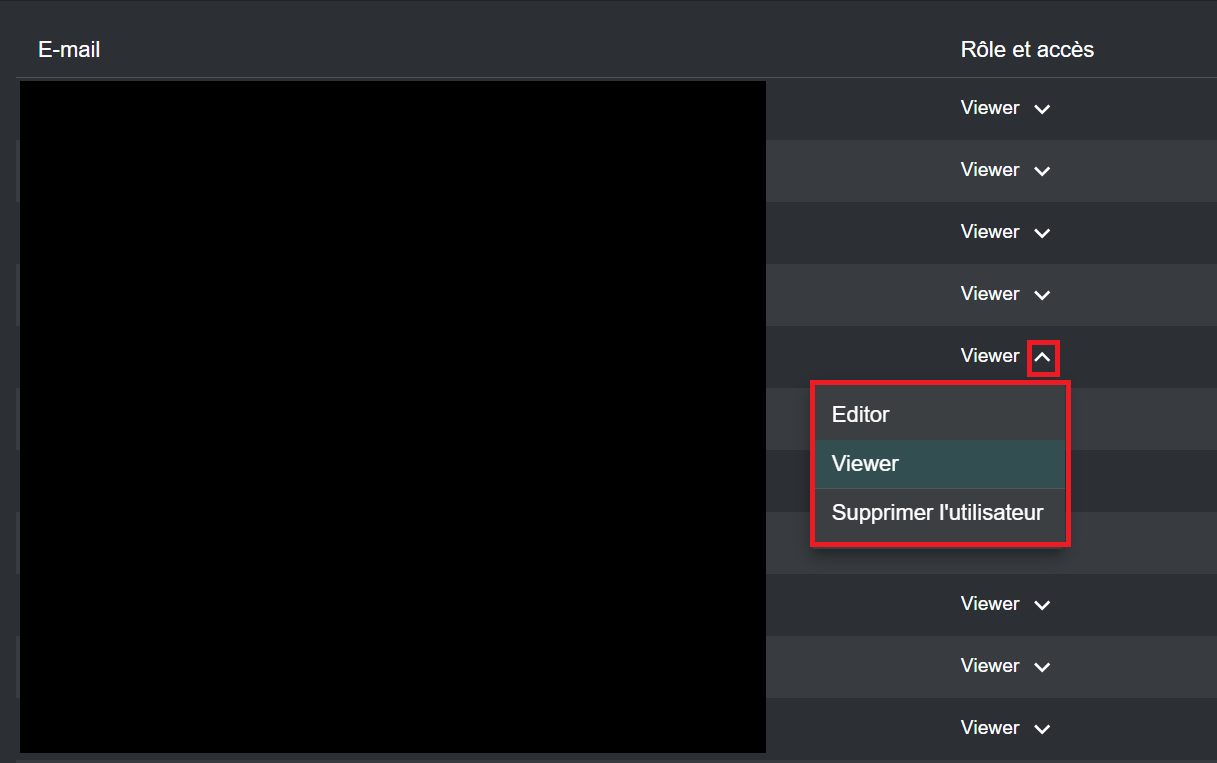Click the chevron in the last Viewer row
This screenshot has height=763, width=1217.
click(1042, 729)
